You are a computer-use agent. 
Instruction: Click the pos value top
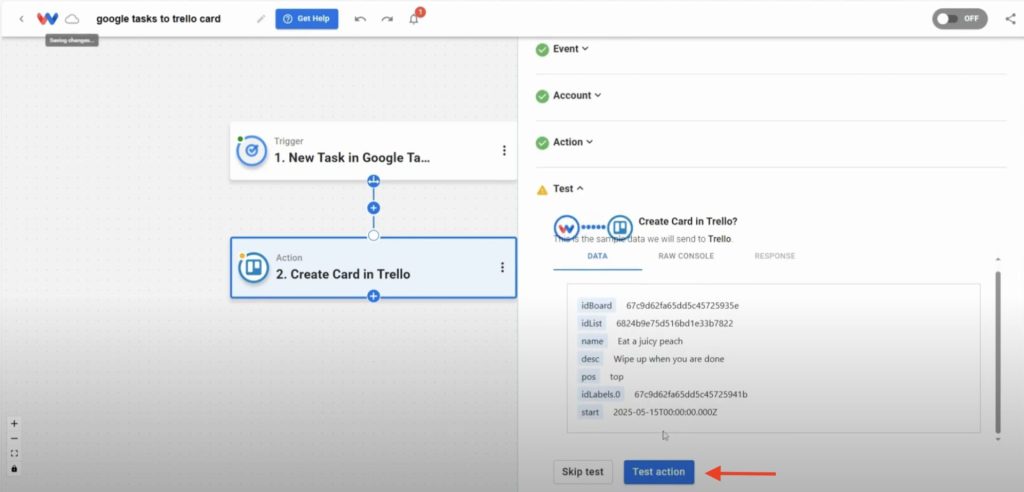coord(616,377)
